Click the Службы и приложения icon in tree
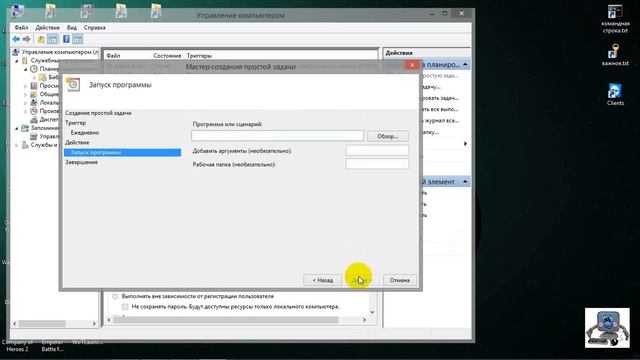Viewport: 640px width, 360px height. [25, 145]
